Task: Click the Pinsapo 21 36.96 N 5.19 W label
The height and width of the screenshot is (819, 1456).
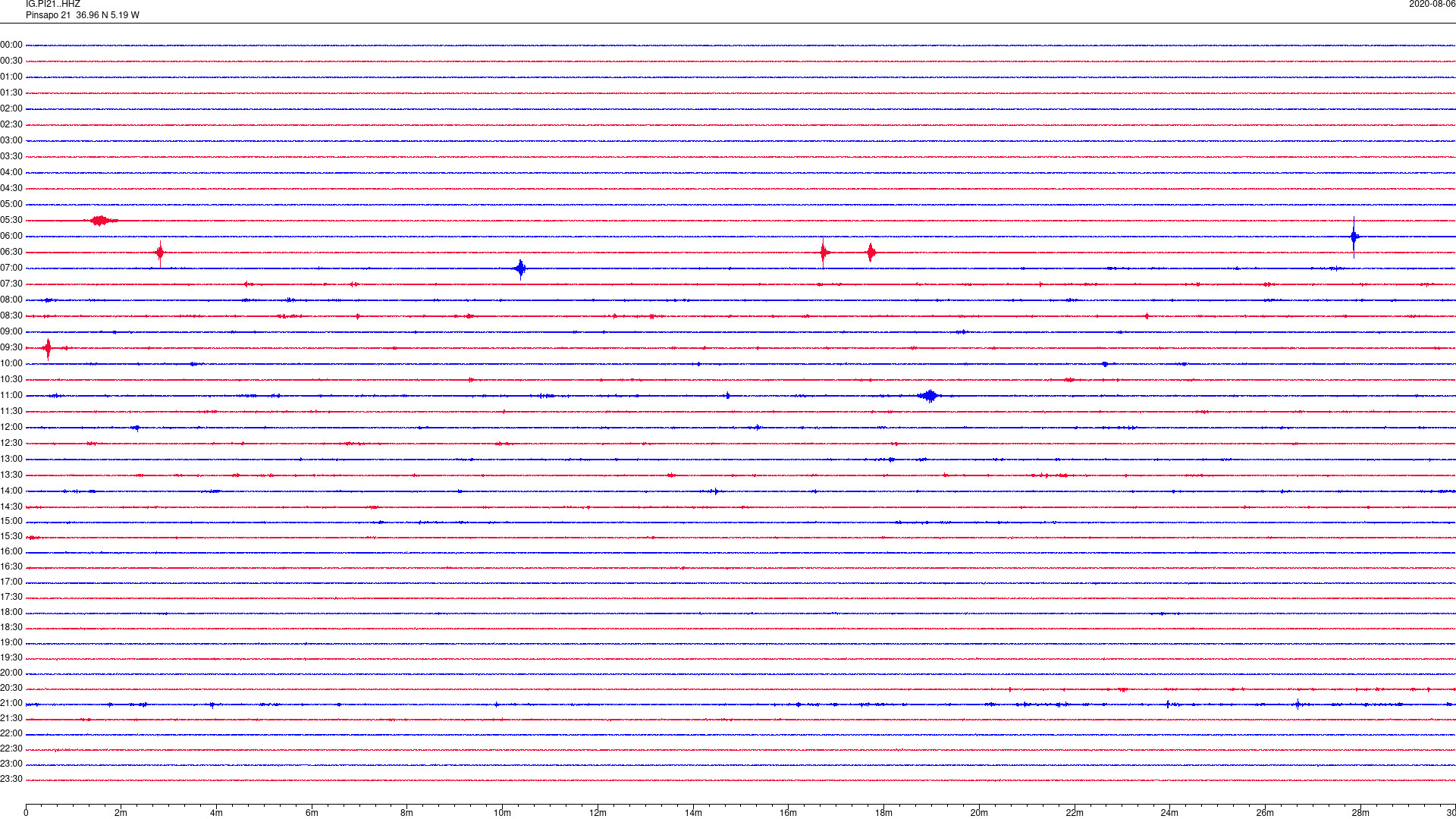Action: click(83, 15)
